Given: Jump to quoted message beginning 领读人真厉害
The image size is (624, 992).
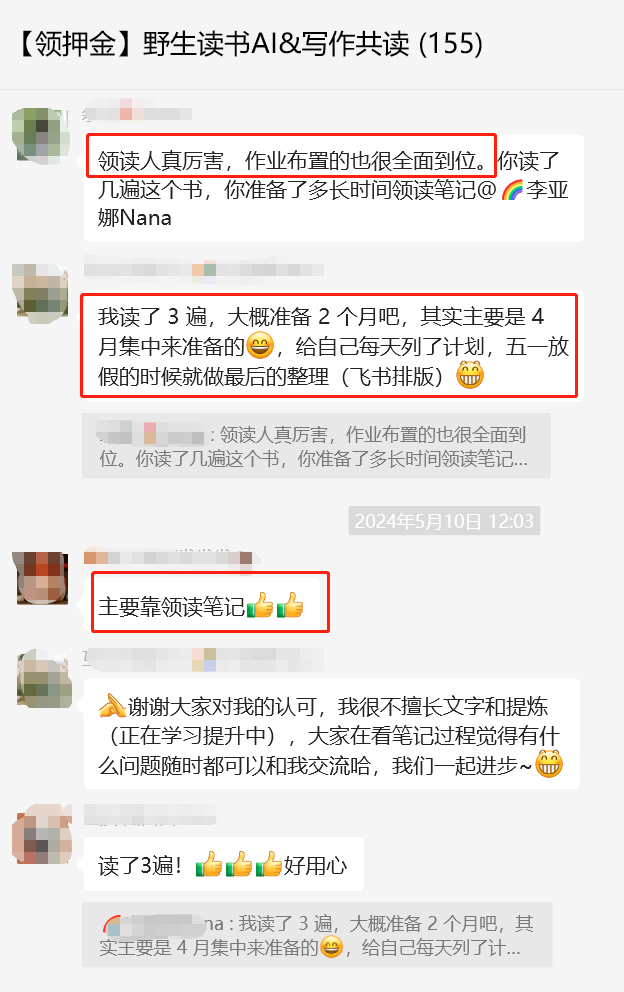Looking at the screenshot, I should click(x=316, y=446).
